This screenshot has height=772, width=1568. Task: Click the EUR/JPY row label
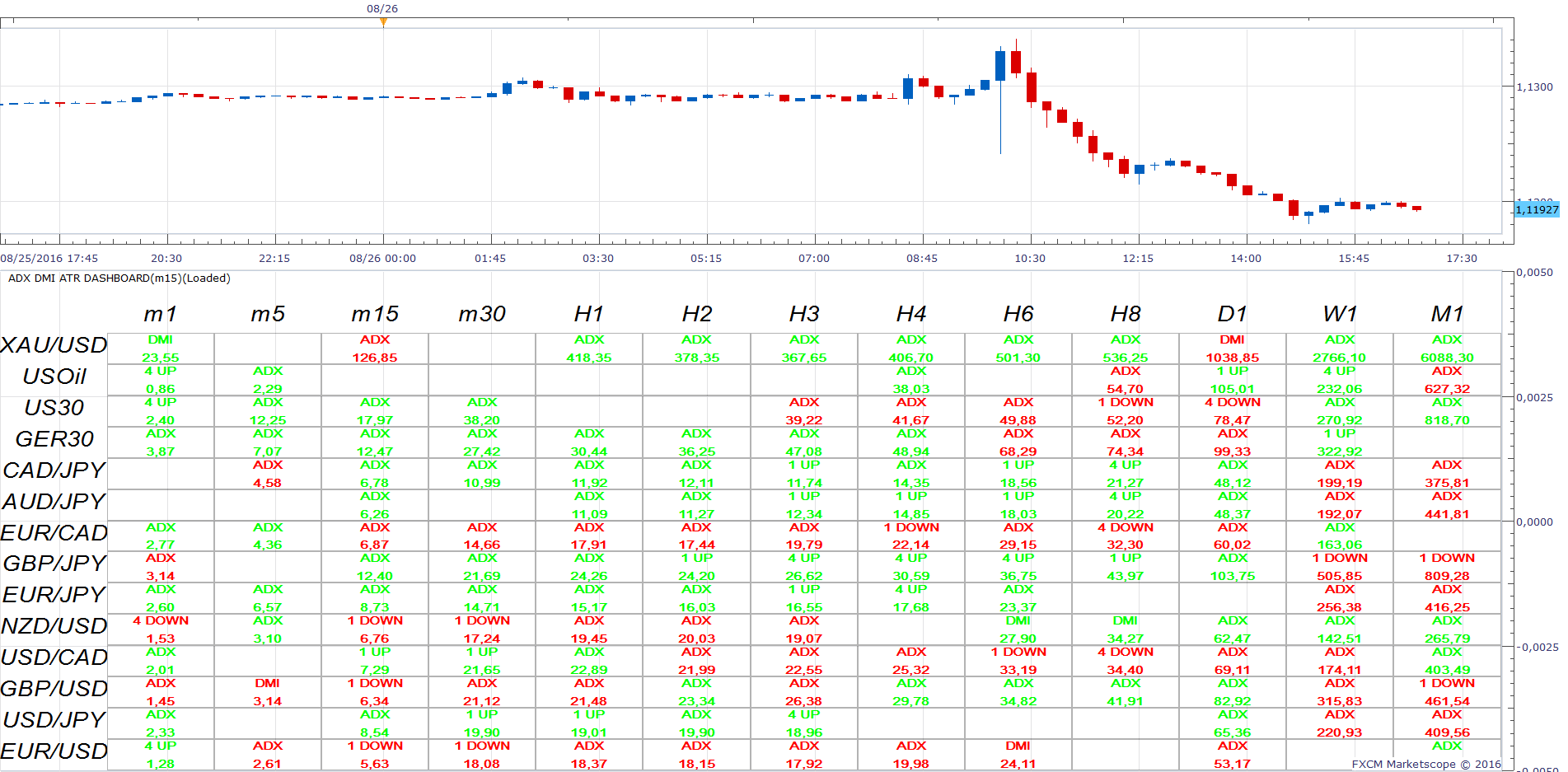[54, 595]
